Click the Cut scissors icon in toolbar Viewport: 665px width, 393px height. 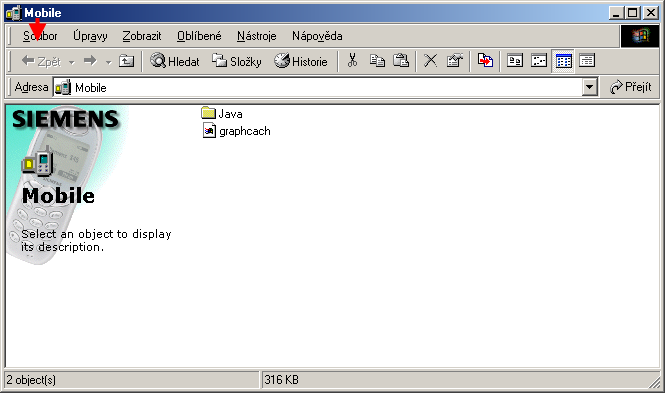(352, 61)
